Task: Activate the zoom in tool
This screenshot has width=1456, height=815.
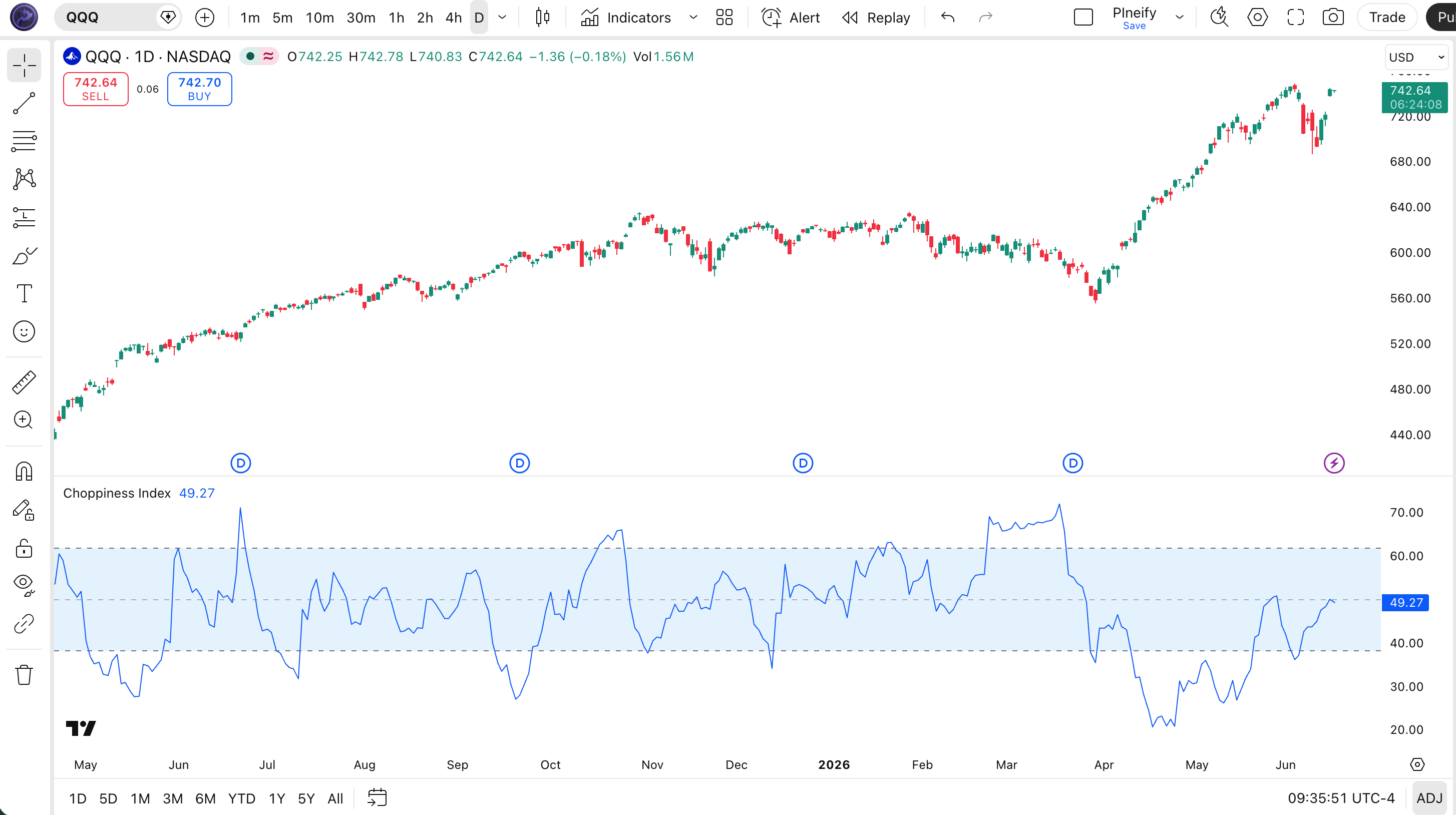Action: [x=24, y=420]
